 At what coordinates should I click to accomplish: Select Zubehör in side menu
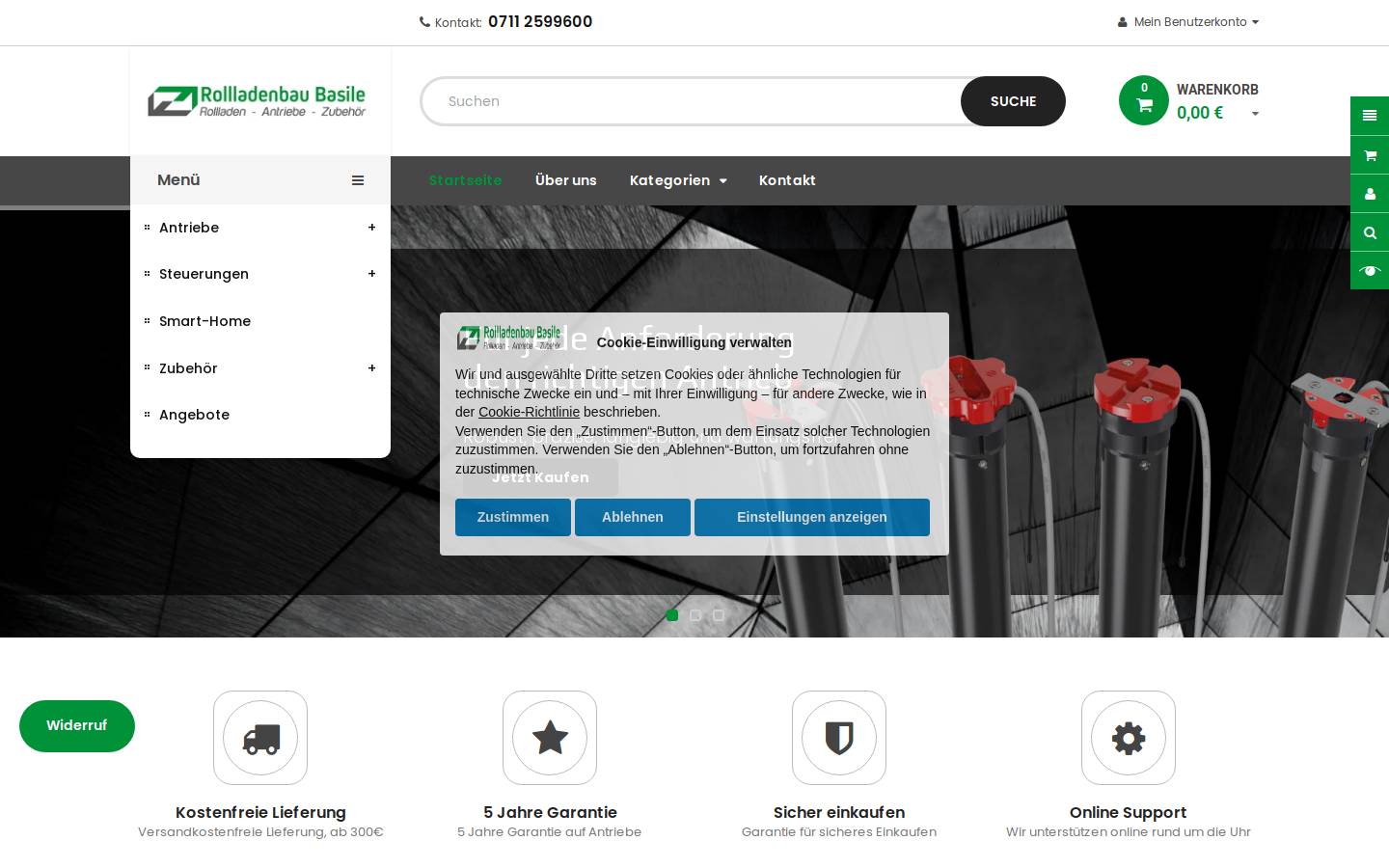pos(188,368)
